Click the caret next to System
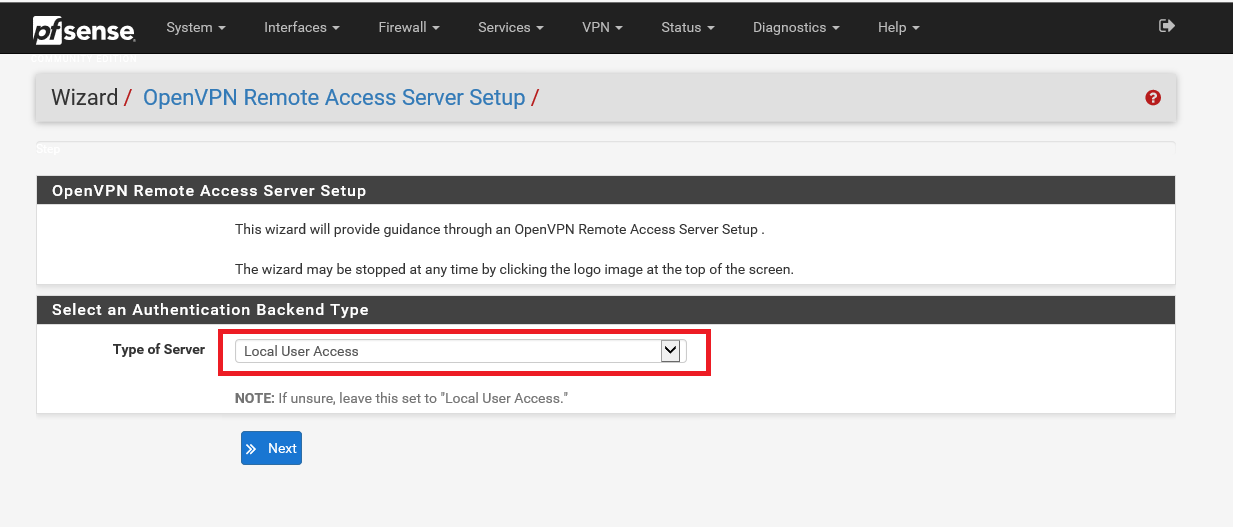 [221, 28]
